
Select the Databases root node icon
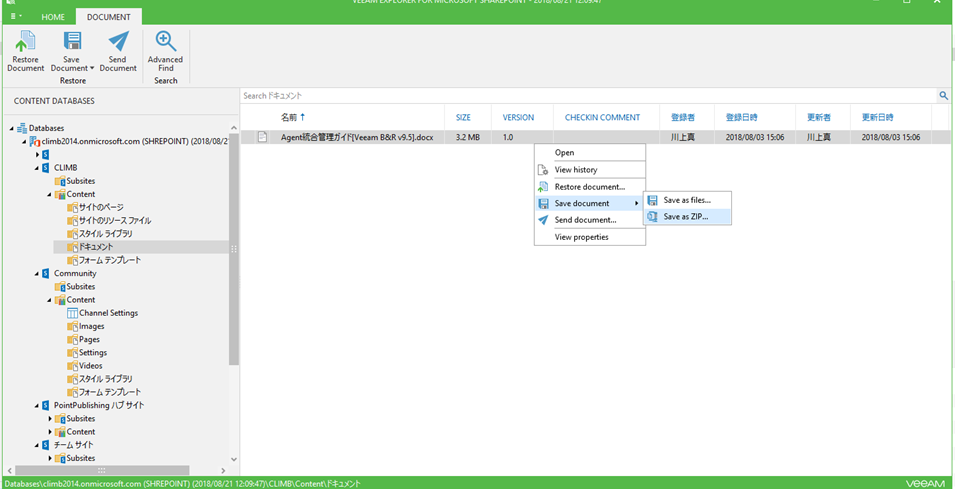click(x=22, y=128)
